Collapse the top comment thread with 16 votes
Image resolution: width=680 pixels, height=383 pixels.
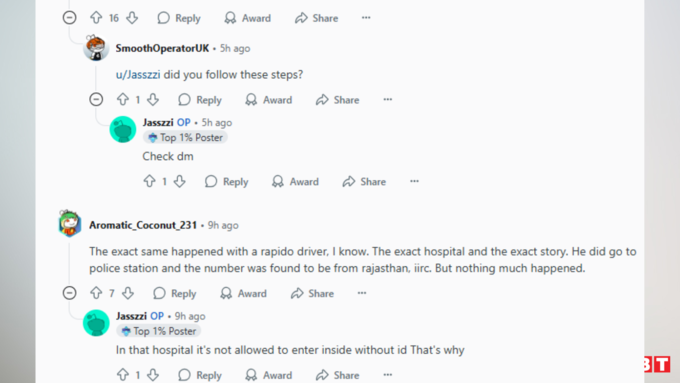69,18
